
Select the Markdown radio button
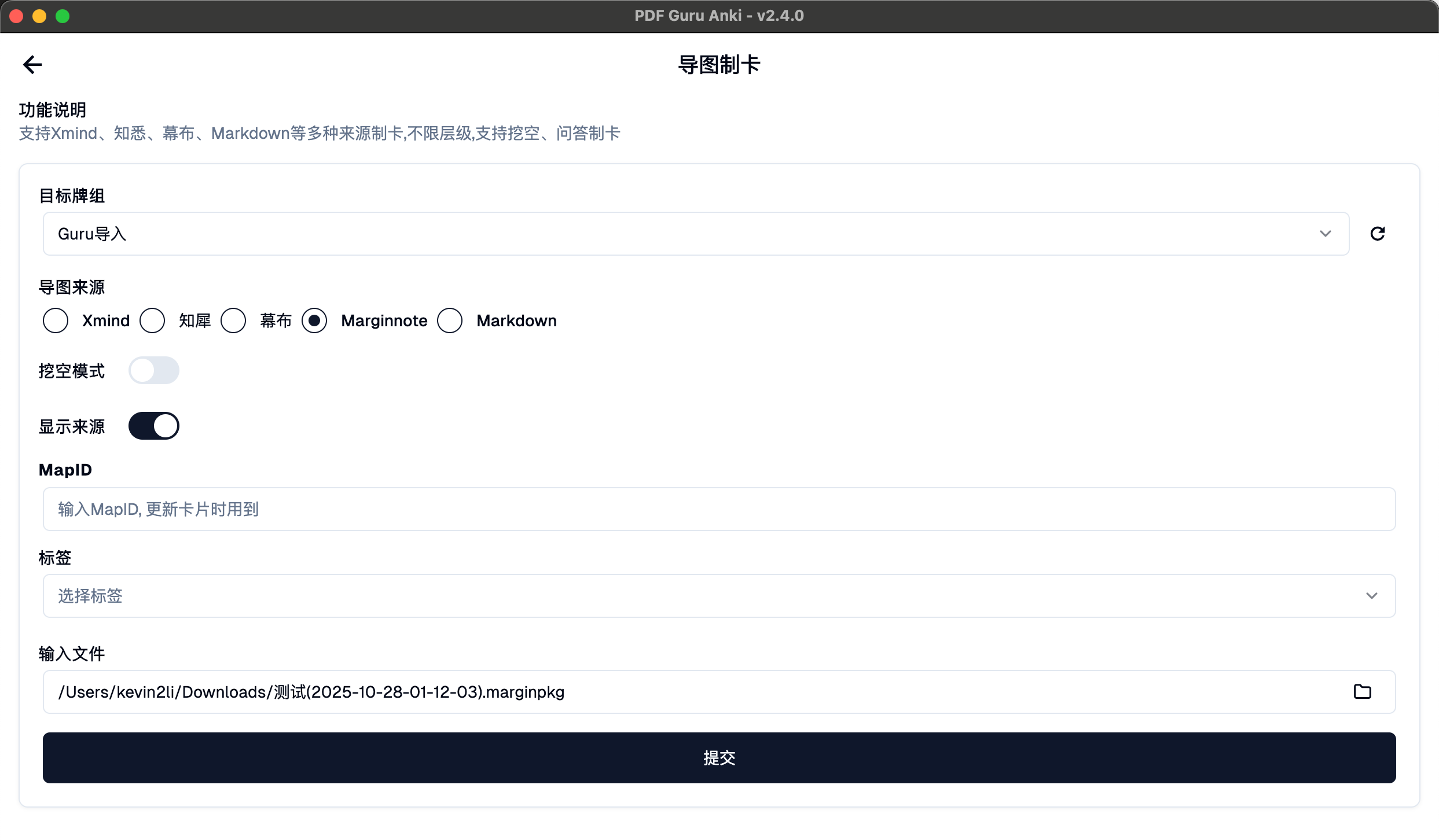[450, 320]
